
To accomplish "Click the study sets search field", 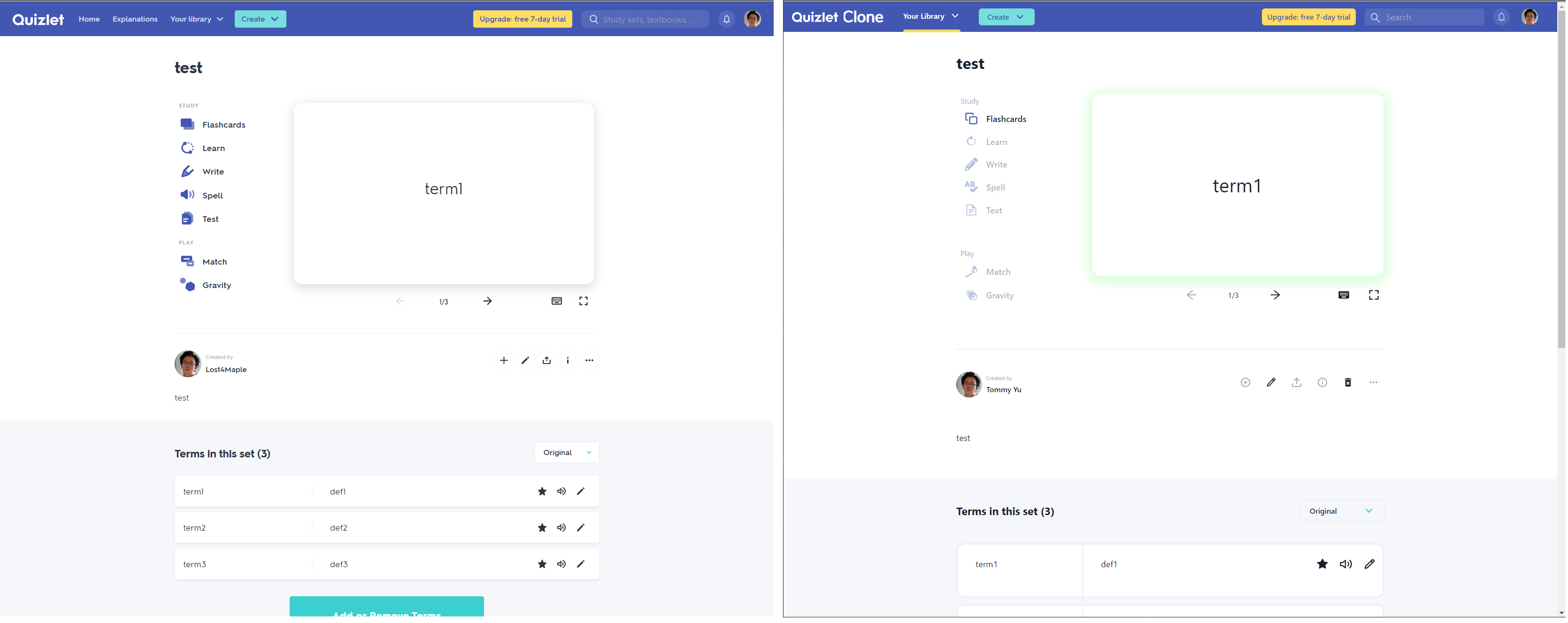I will click(645, 19).
